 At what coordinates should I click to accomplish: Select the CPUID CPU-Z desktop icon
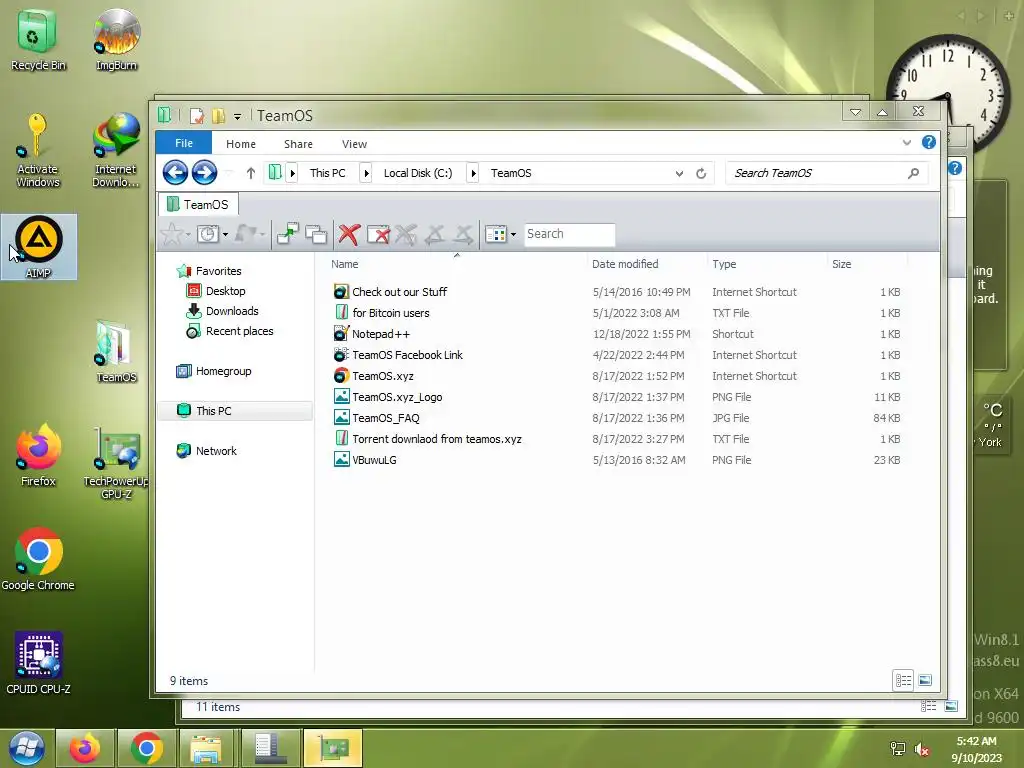coord(39,662)
